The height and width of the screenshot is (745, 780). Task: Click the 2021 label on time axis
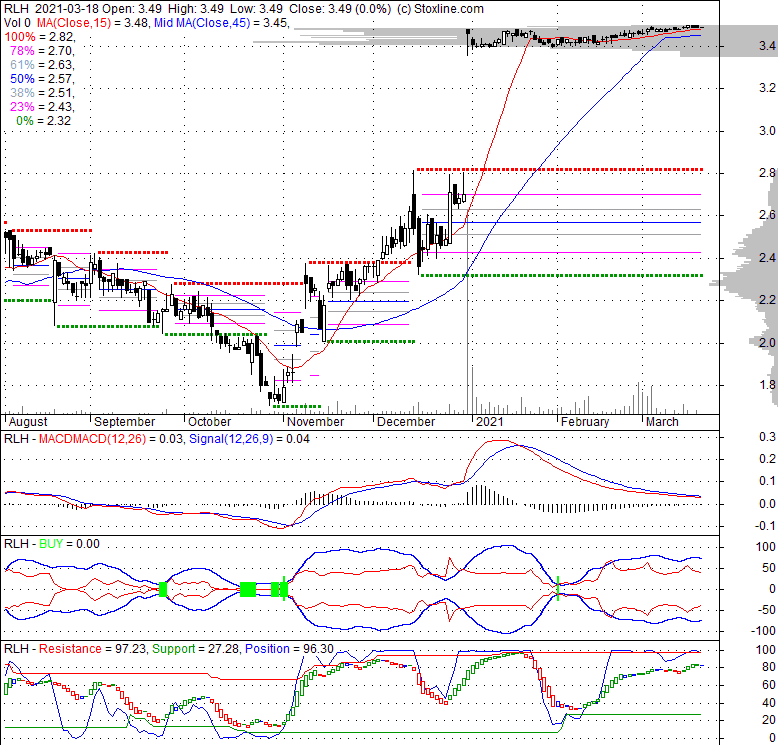[x=489, y=422]
